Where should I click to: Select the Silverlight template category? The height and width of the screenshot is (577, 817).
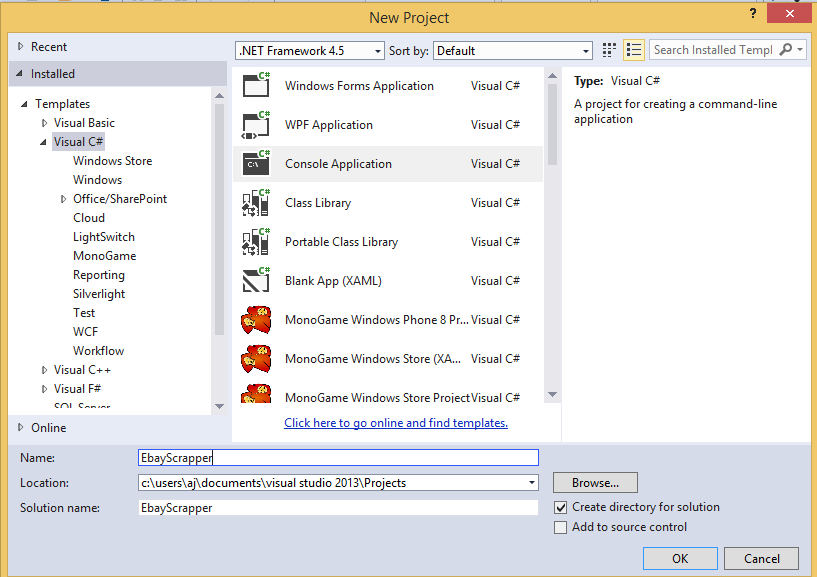point(99,294)
